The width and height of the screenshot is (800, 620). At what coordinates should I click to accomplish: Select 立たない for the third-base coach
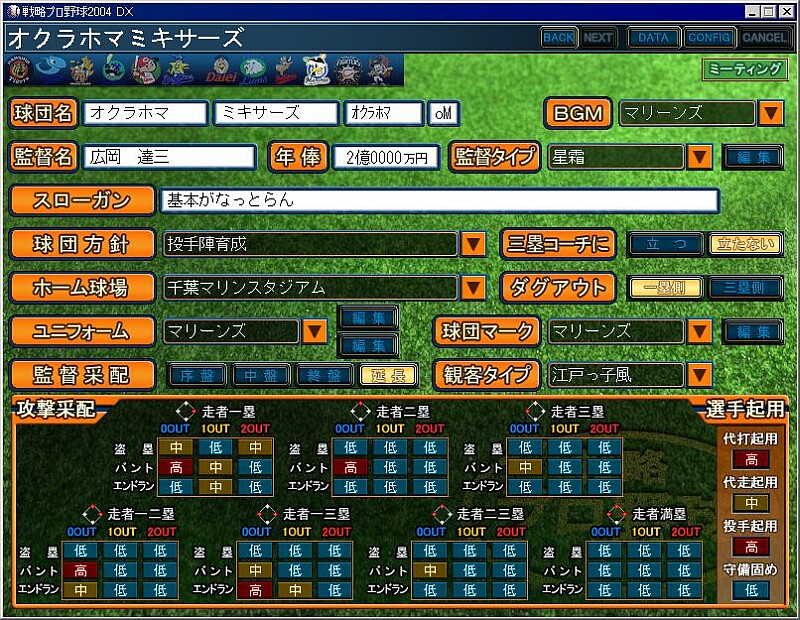click(745, 244)
